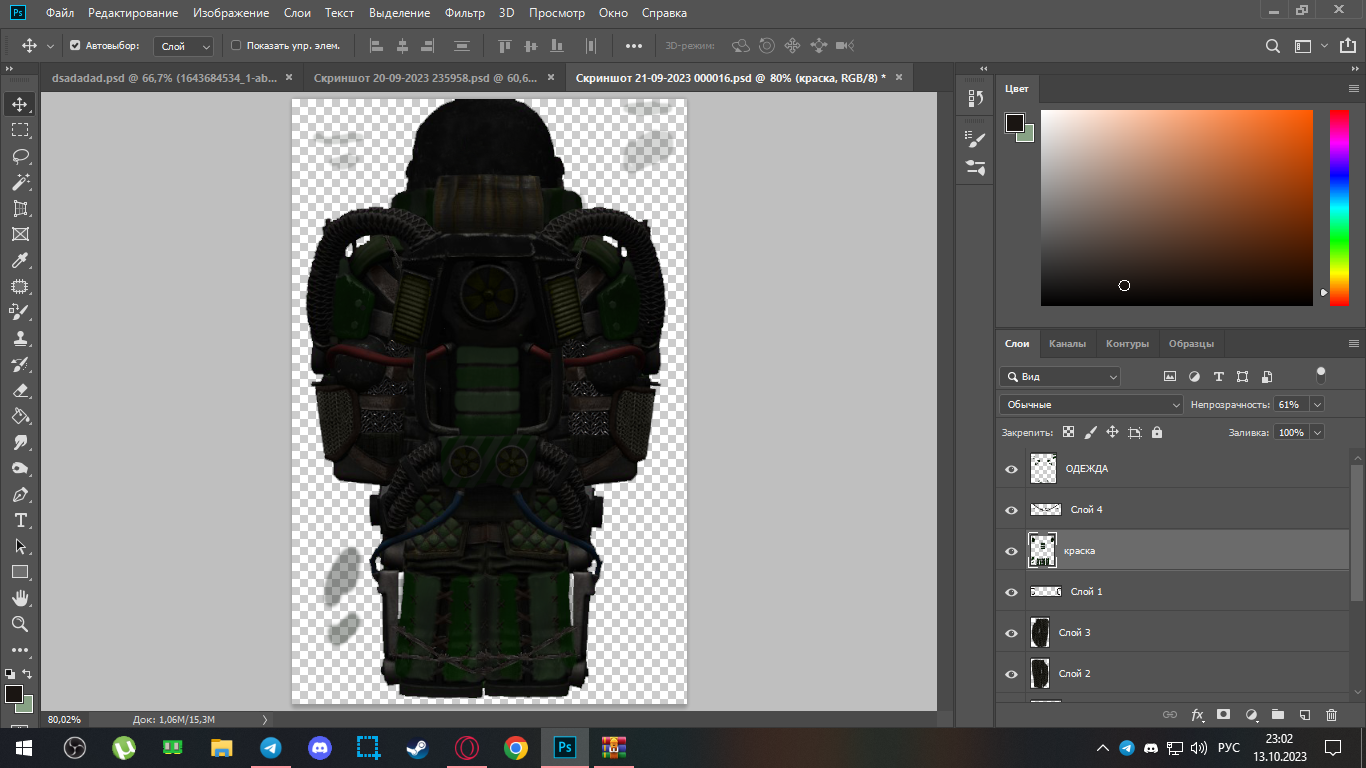Open the Слои menu in menu bar
Viewport: 1366px width, 768px height.
(x=297, y=13)
